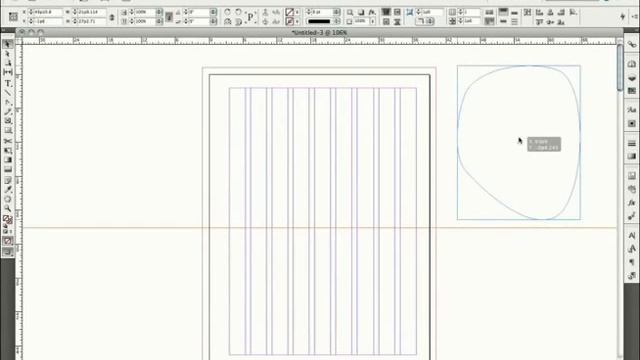Screen dimensions: 640x360
Task: Click the stroke color swatch in Control panel
Action: pos(289,21)
